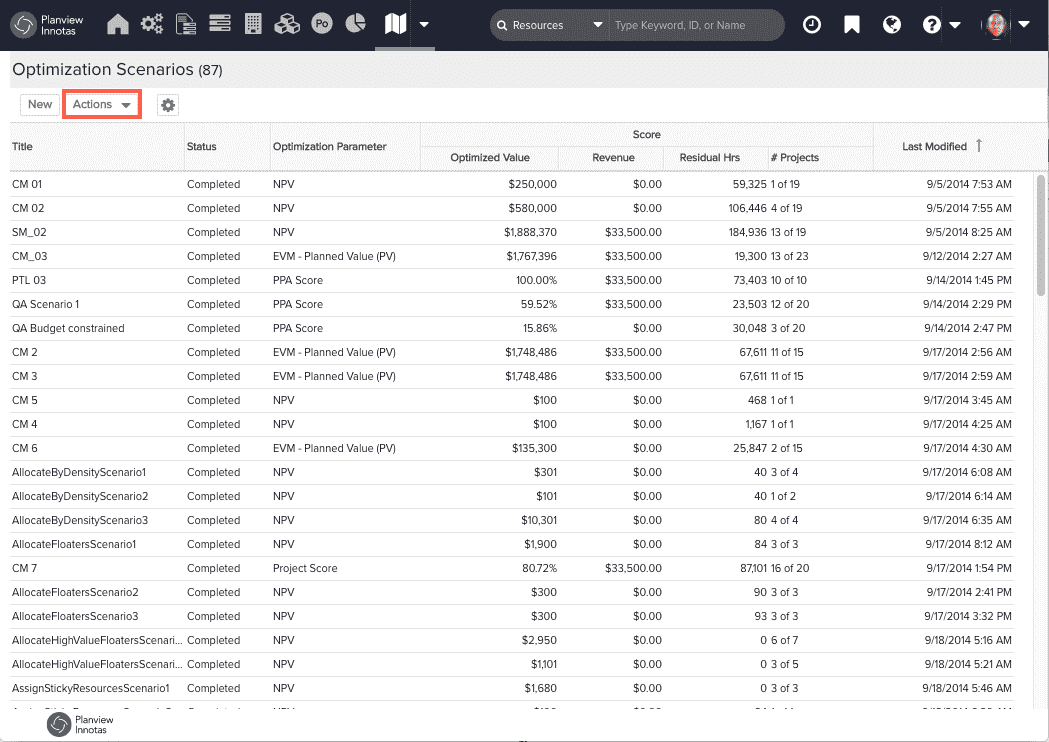Open the bookmark icon
1049x742 pixels.
[x=852, y=25]
